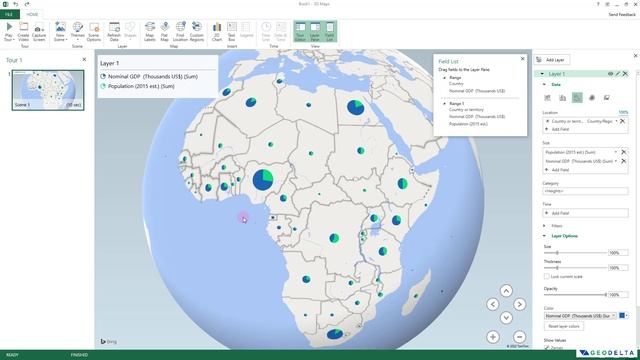Choose clustered column visualization type
The width and height of the screenshot is (640, 360).
[562, 98]
